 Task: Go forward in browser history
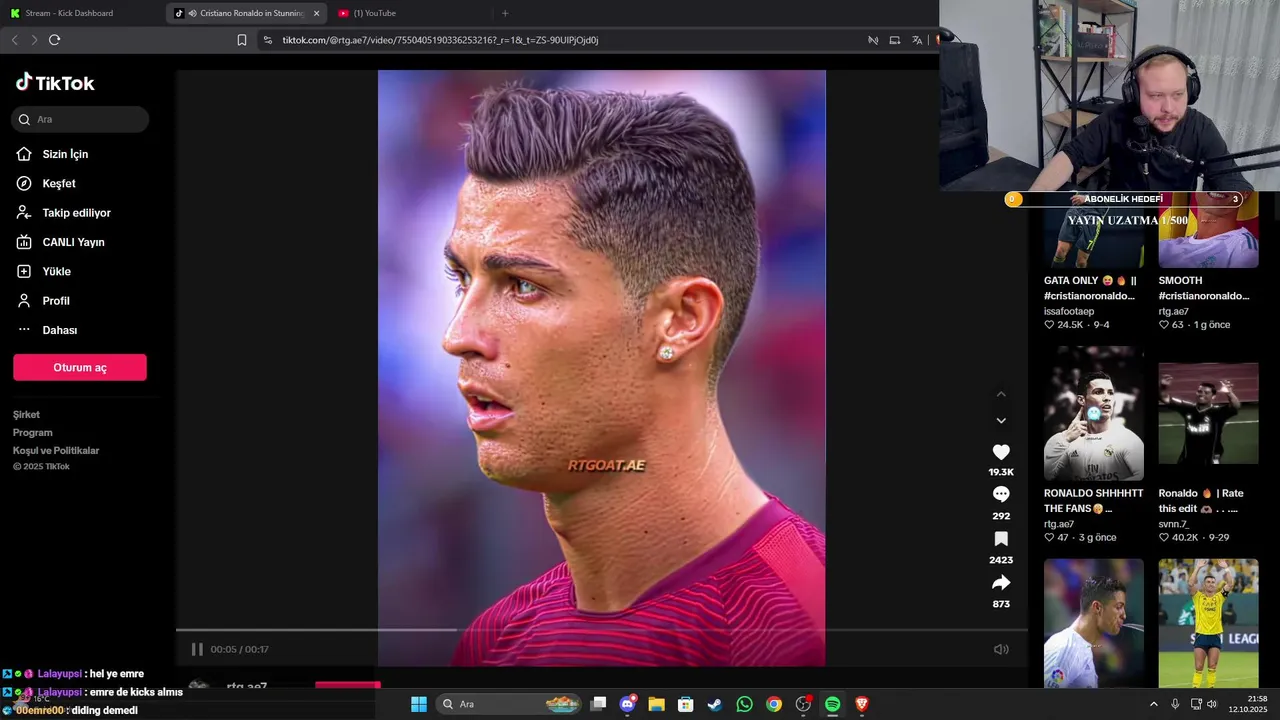click(34, 40)
